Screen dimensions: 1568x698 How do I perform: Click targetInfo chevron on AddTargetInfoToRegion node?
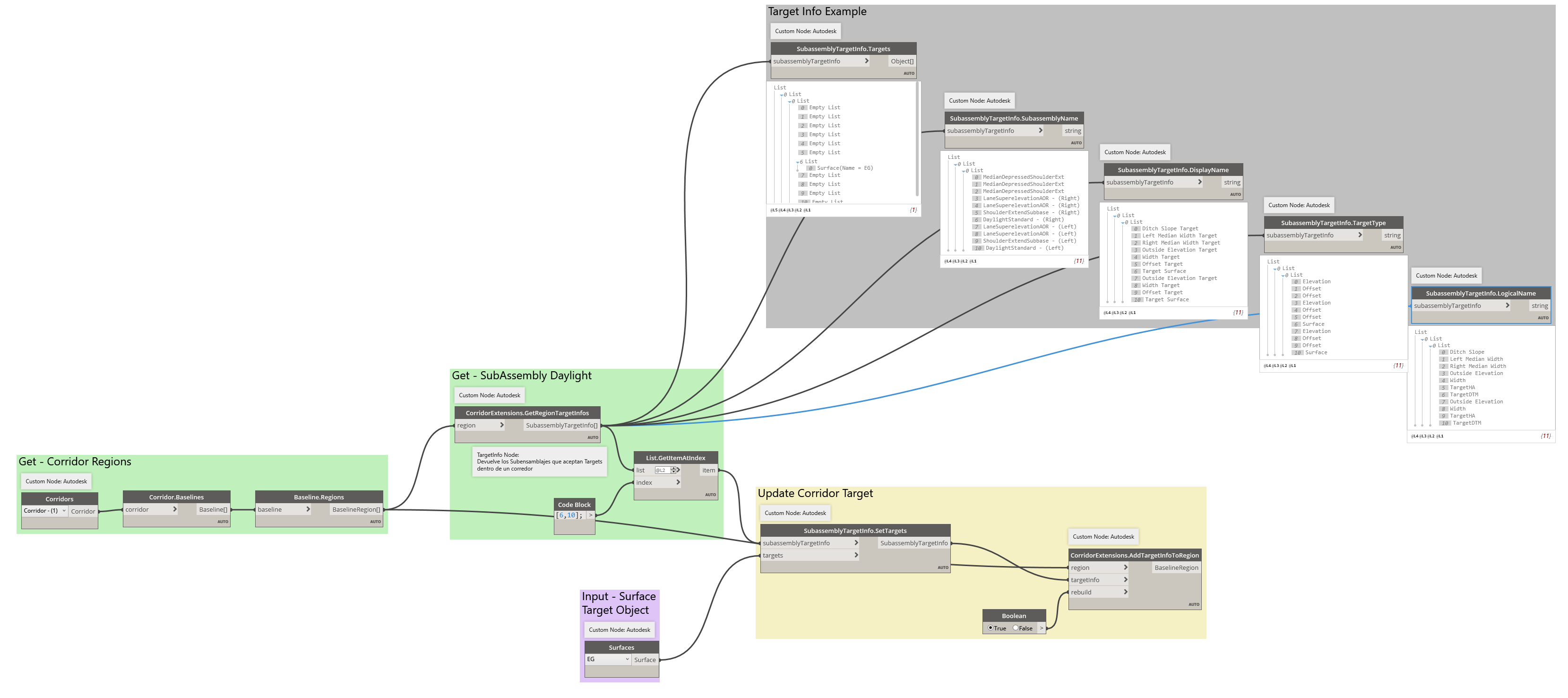(x=1126, y=580)
